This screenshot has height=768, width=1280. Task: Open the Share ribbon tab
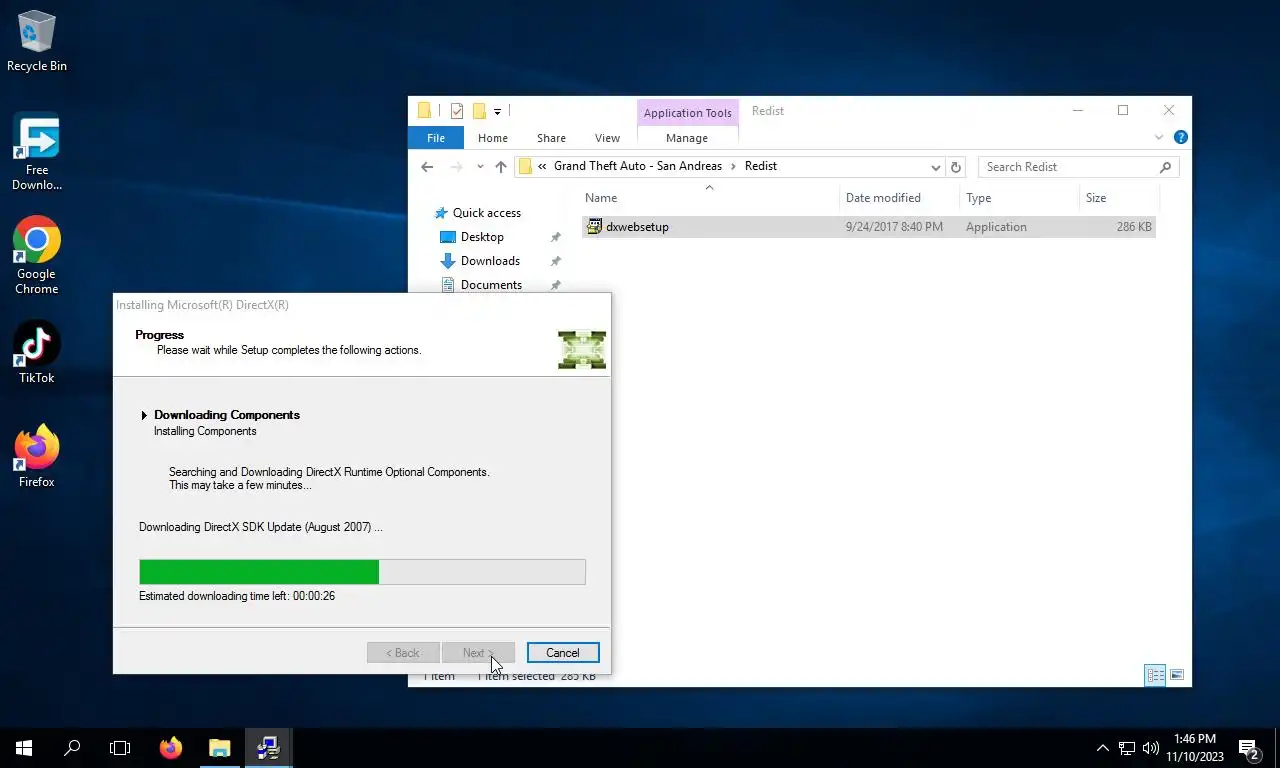551,138
